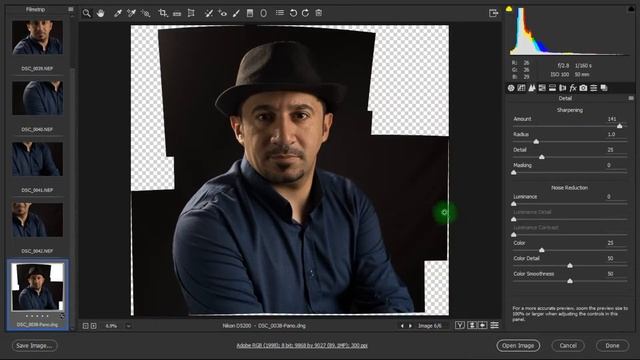Switch to the Lens Corrections panel tab
Image resolution: width=640 pixels, height=360 pixels.
[562, 88]
